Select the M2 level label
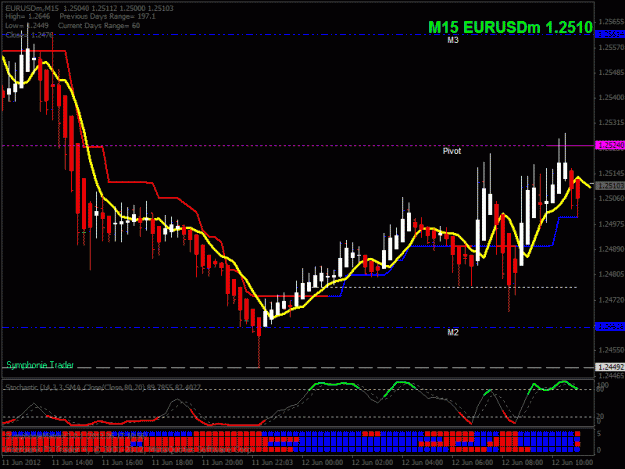The width and height of the screenshot is (625, 469). point(453,332)
